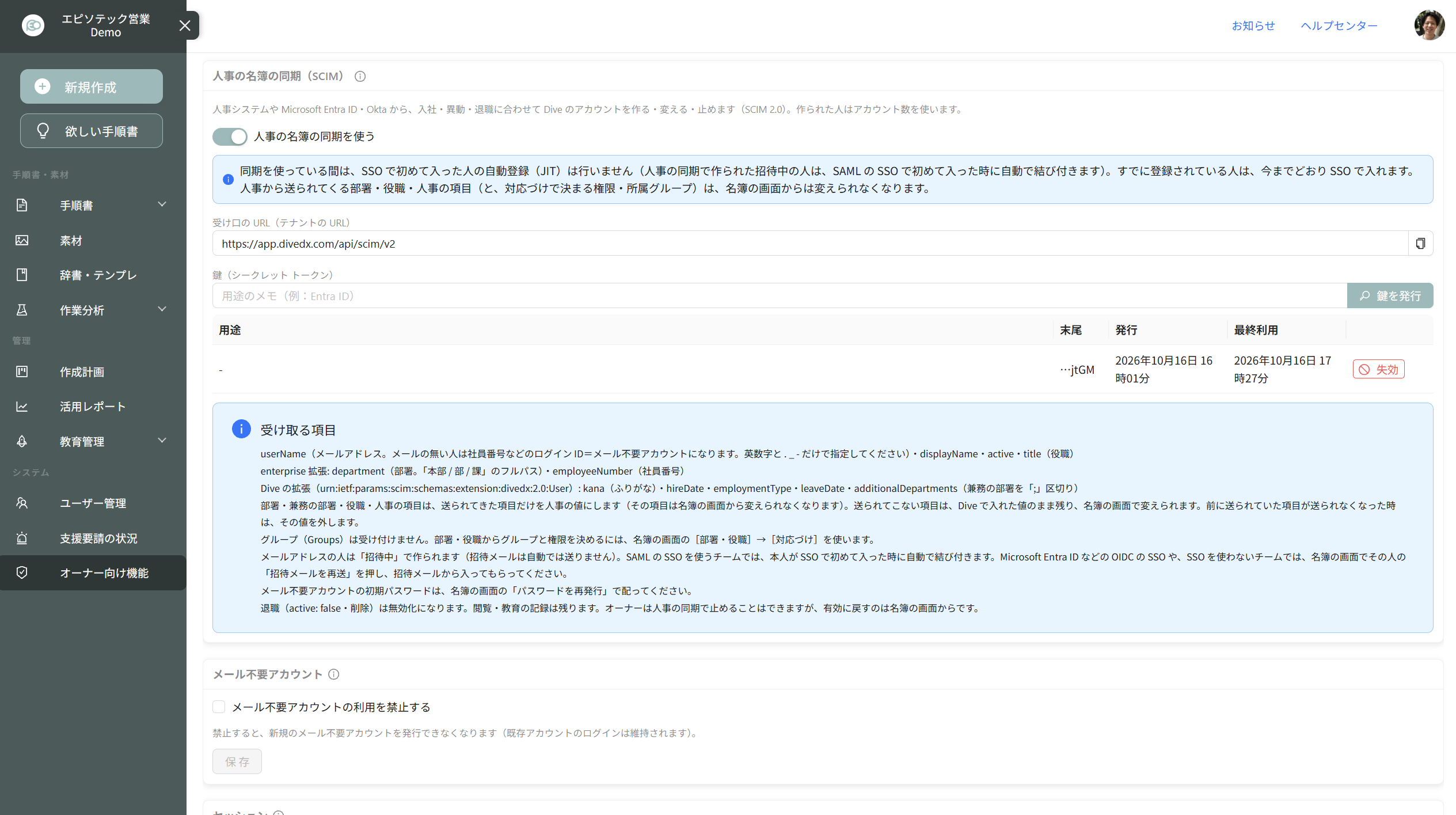The width and height of the screenshot is (1456, 815).
Task: Click the 手順書 document icon in sidebar
Action: pyautogui.click(x=22, y=205)
